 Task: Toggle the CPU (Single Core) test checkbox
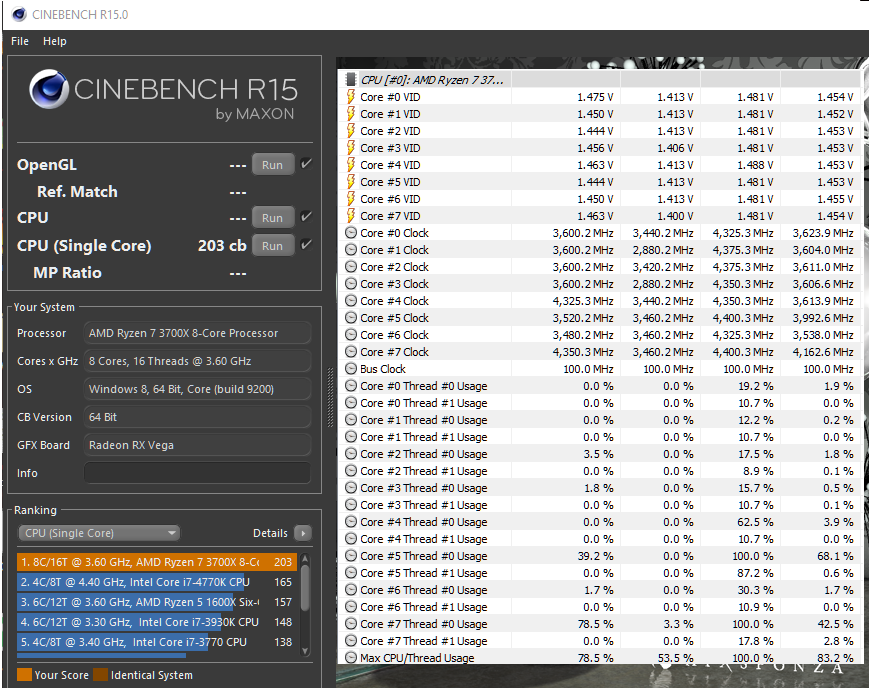pyautogui.click(x=306, y=245)
